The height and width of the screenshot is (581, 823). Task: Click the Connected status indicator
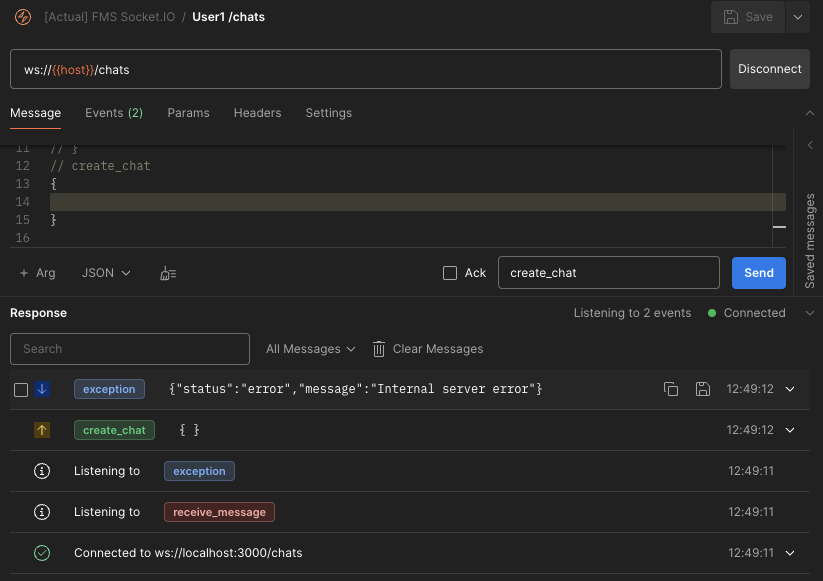pyautogui.click(x=747, y=313)
